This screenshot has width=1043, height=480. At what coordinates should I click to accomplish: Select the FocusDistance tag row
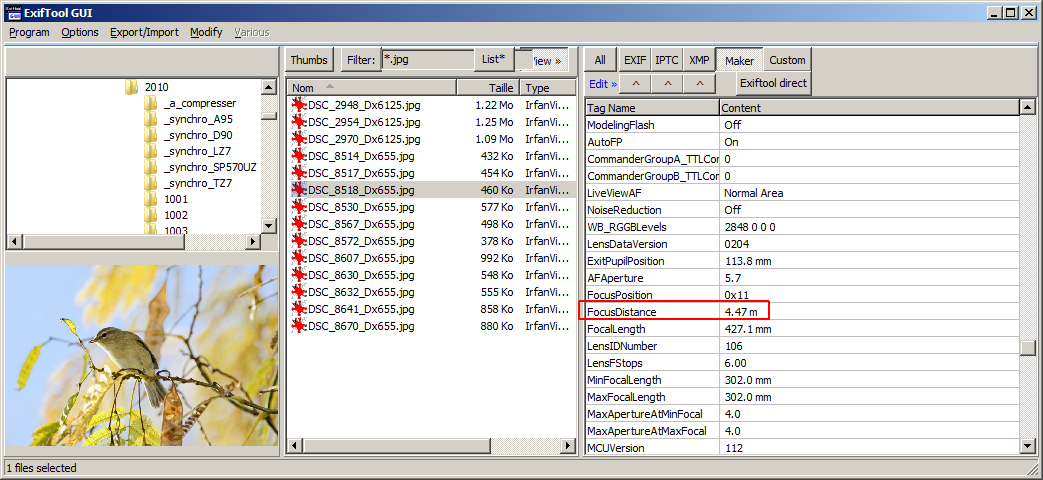click(802, 312)
